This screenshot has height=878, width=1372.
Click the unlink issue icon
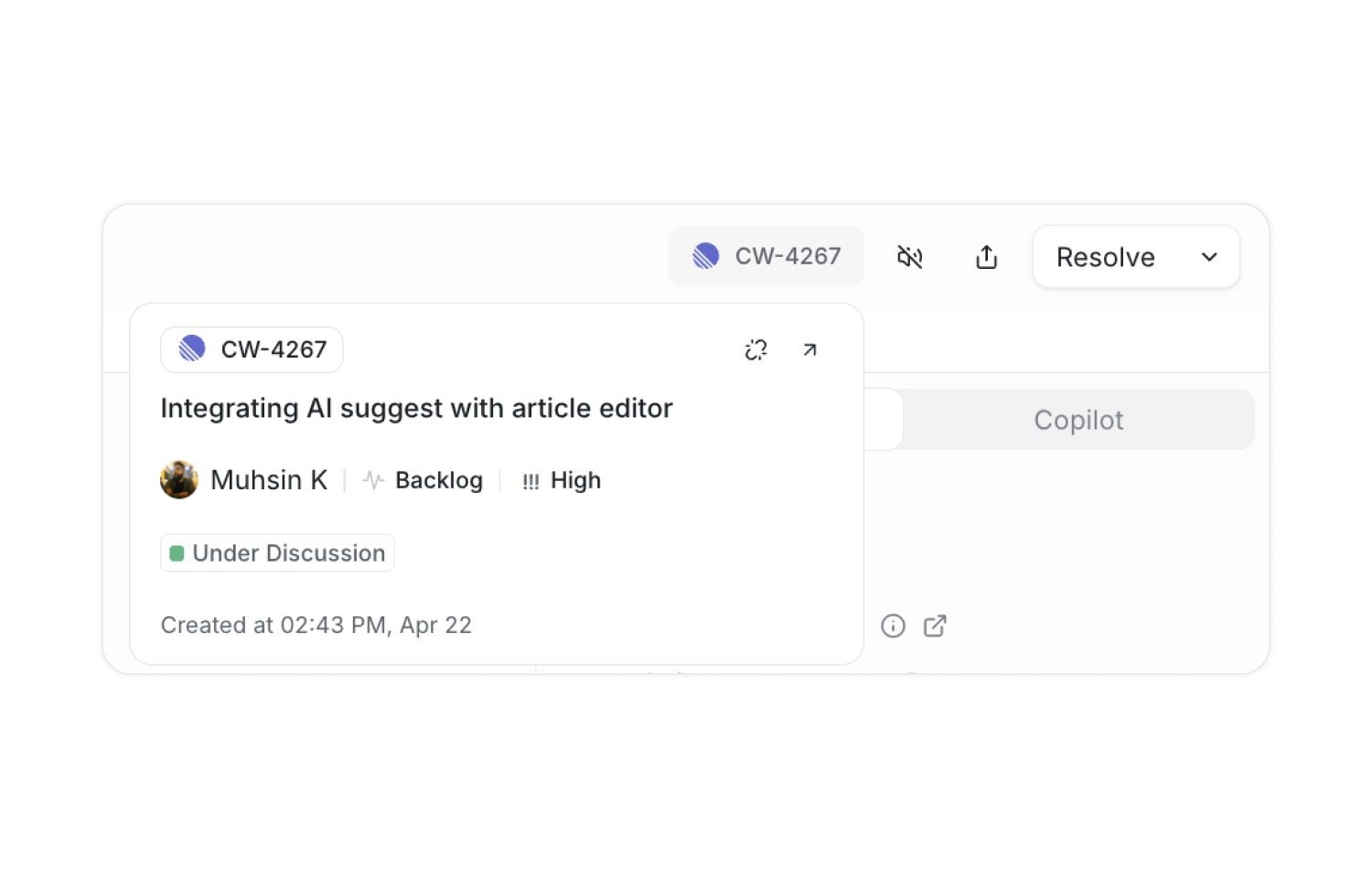[x=756, y=349]
